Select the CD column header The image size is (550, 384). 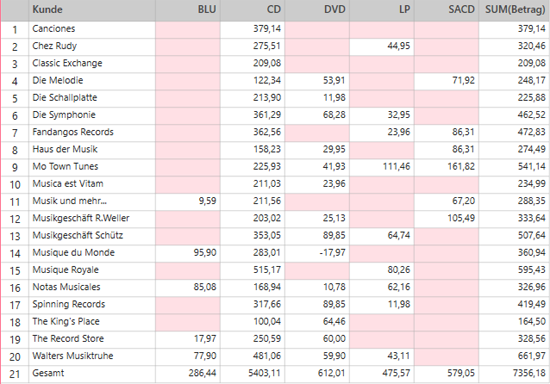coord(253,10)
